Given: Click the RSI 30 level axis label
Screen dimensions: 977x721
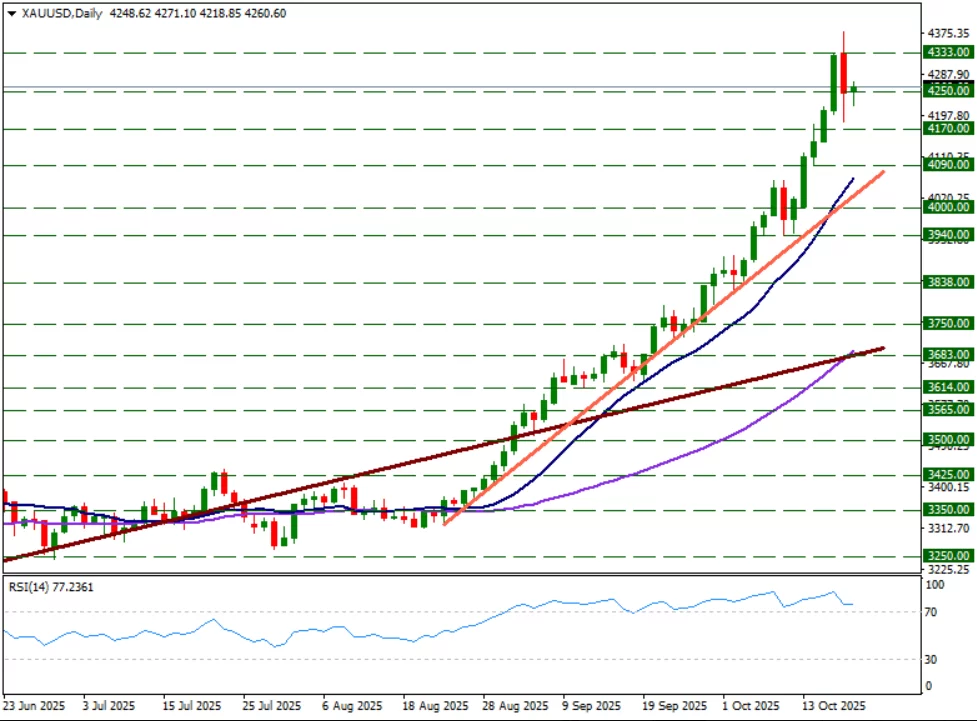Looking at the screenshot, I should coord(930,659).
